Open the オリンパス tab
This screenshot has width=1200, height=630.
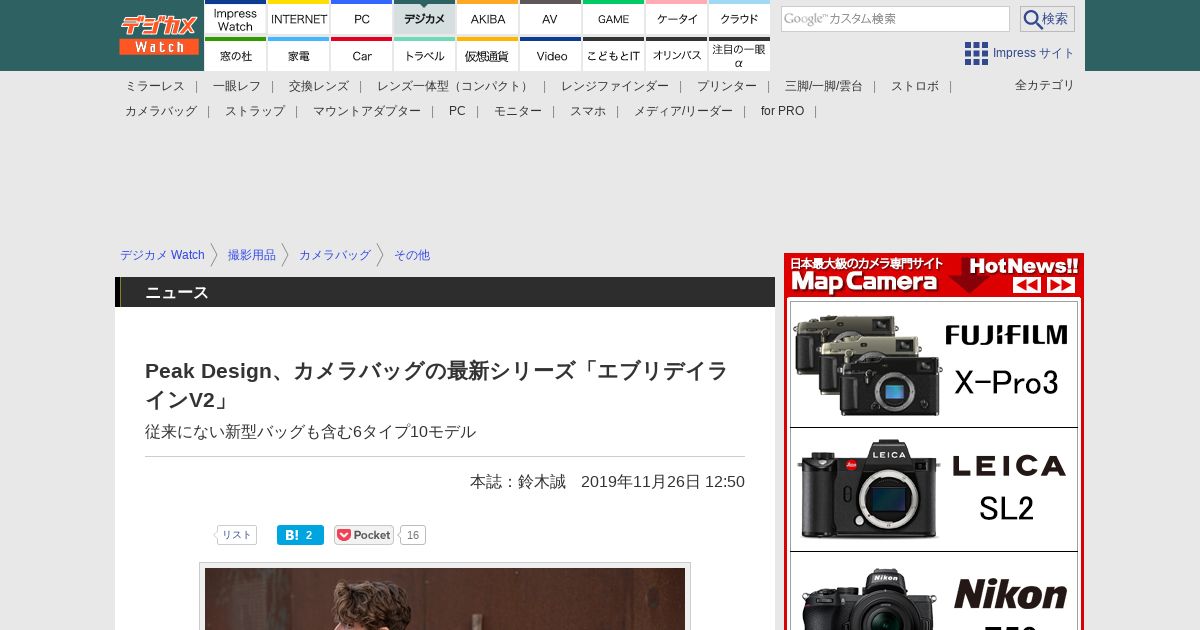click(677, 55)
